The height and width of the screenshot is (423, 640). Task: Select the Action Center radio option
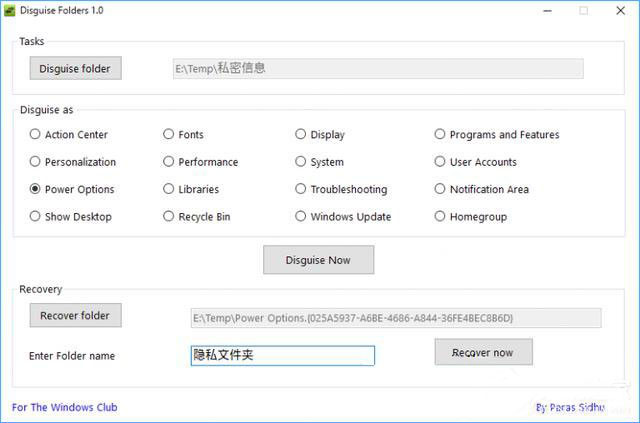point(36,135)
